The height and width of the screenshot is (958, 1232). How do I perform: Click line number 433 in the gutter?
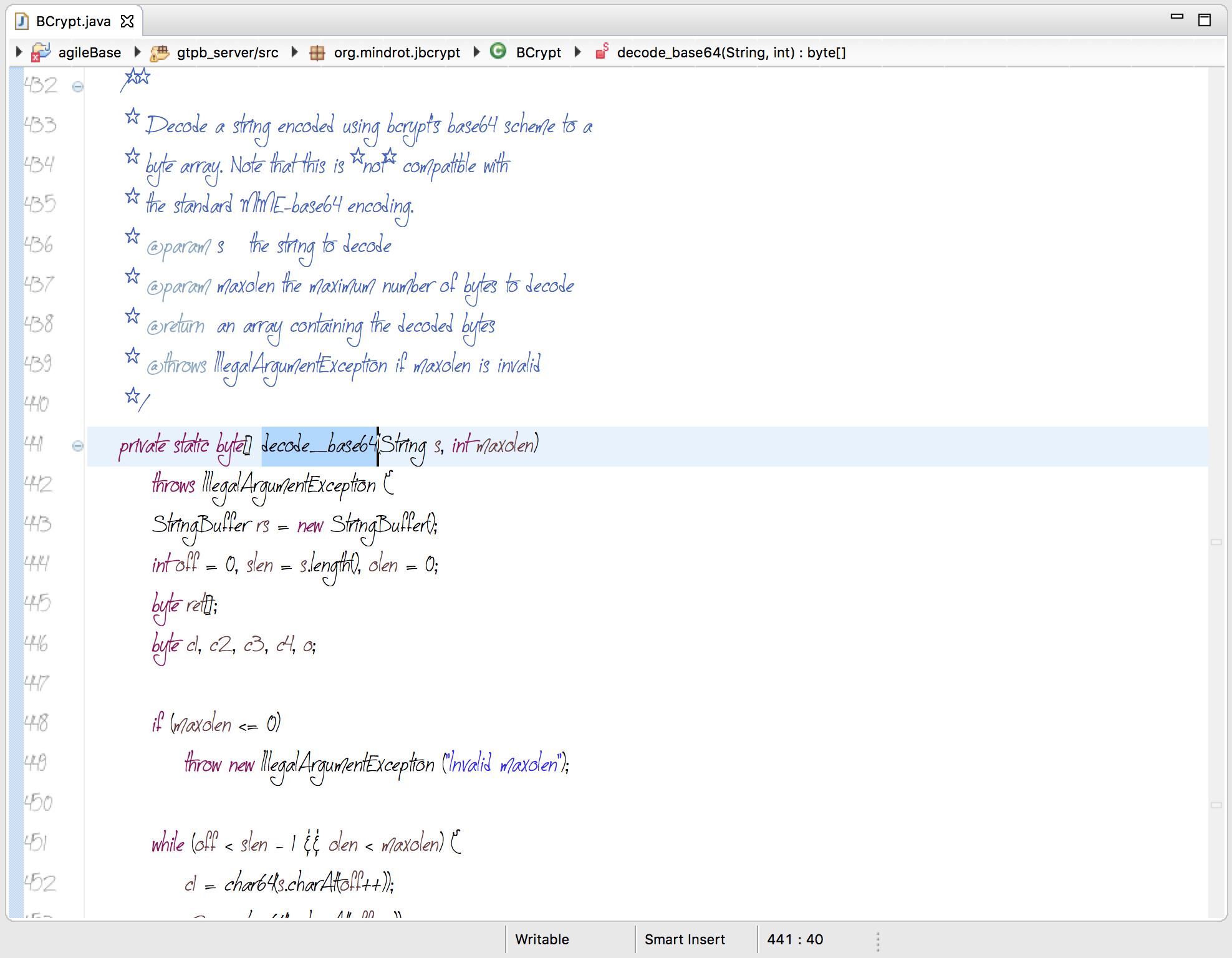[x=40, y=125]
